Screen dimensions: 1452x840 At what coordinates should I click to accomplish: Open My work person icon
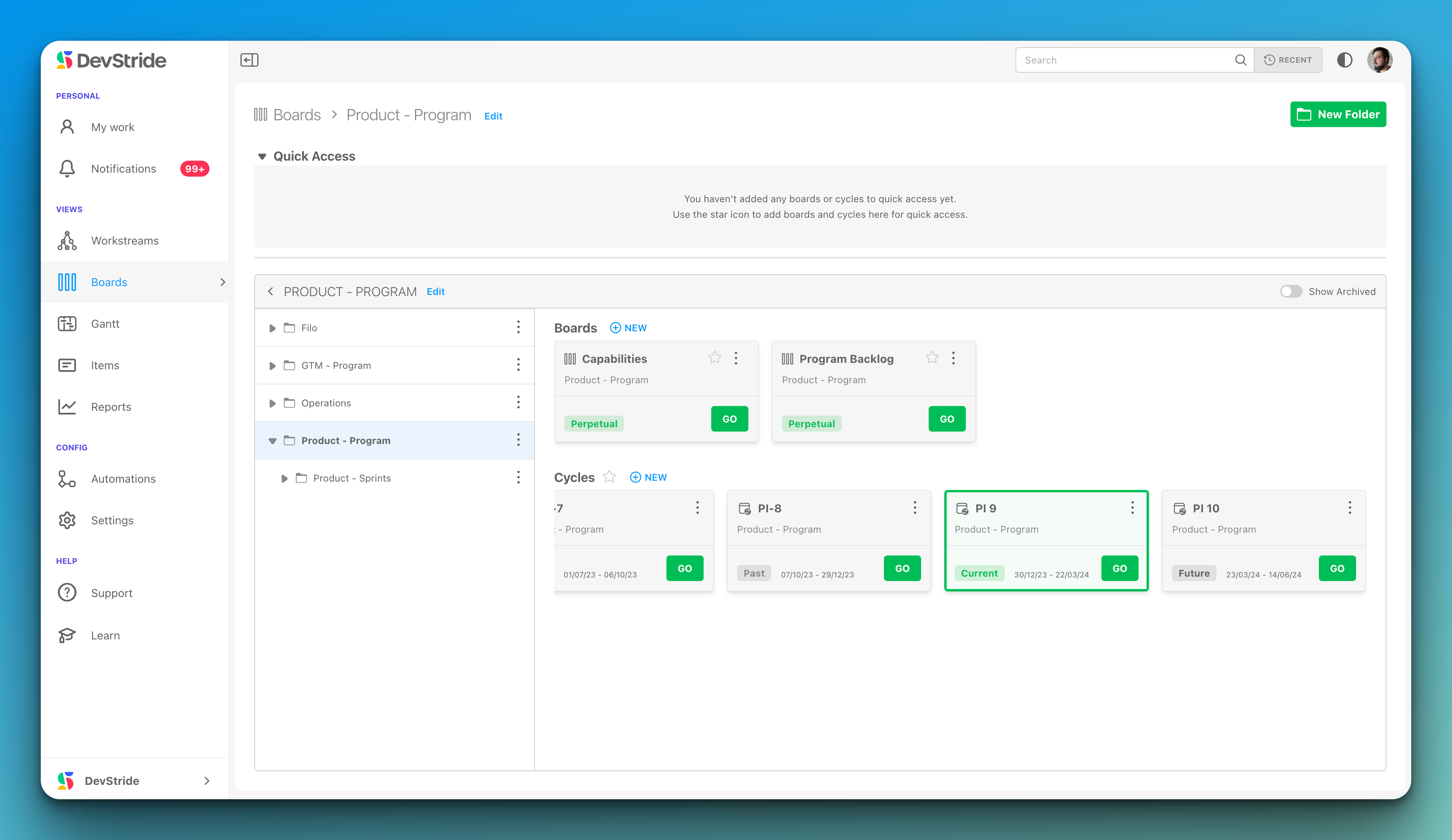point(67,127)
